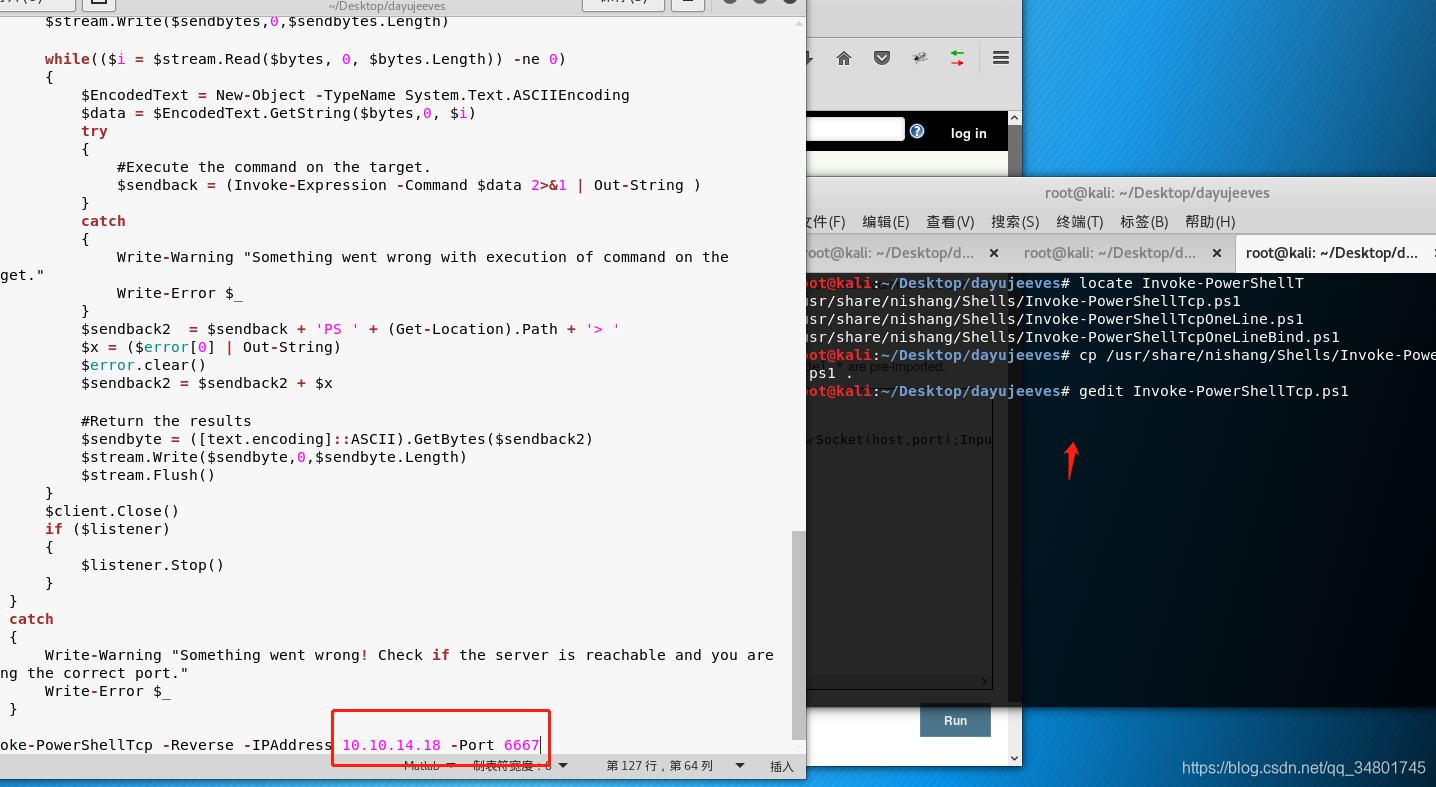
Task: Click the 'try' keyword line
Action: click(94, 131)
